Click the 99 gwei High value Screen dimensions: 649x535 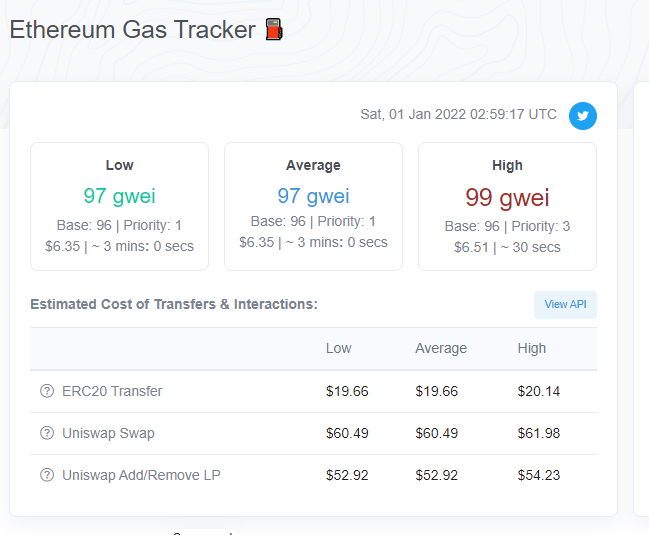click(507, 196)
